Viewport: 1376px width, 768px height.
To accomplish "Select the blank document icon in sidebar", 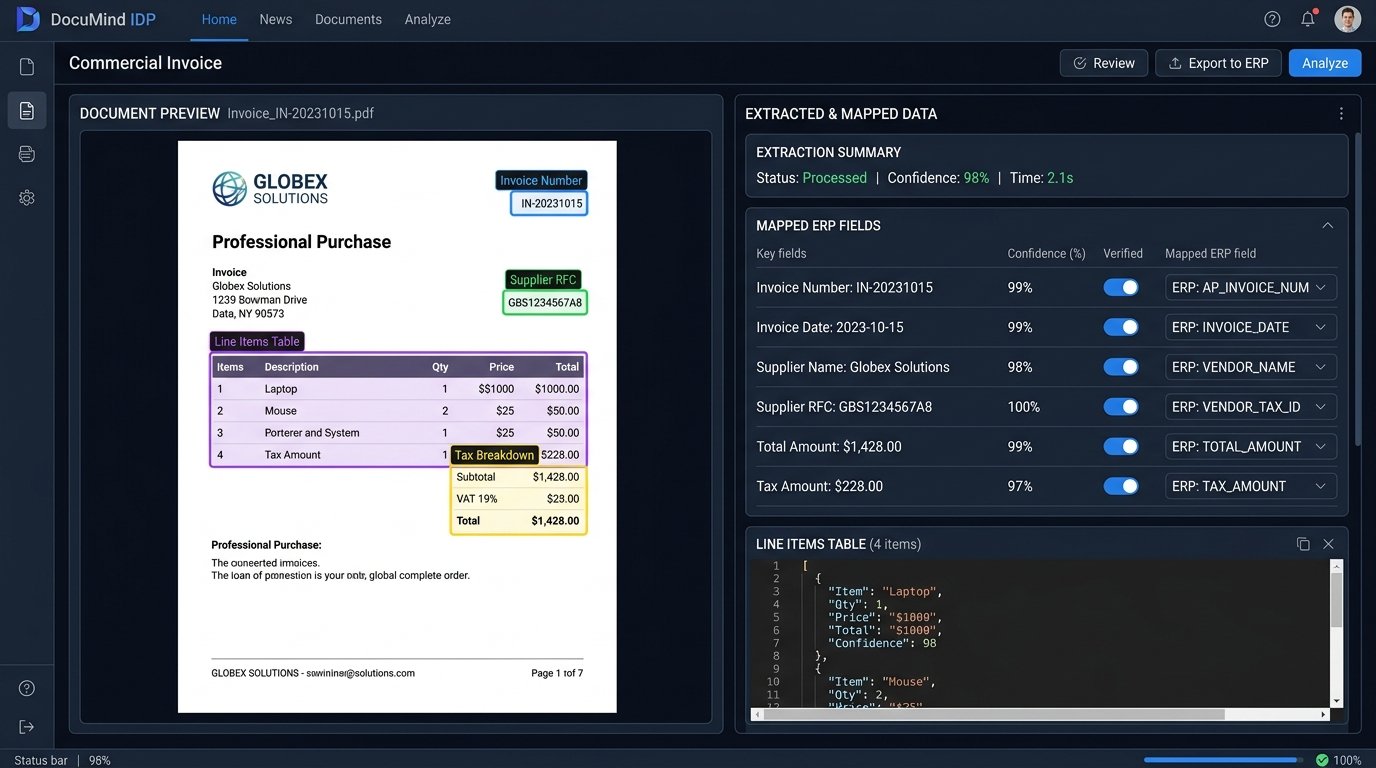I will click(27, 67).
